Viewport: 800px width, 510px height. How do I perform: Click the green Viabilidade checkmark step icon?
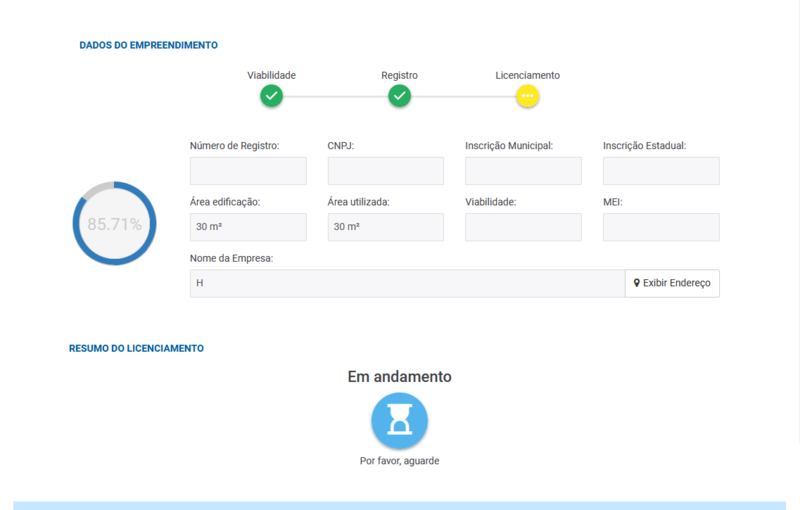[271, 96]
